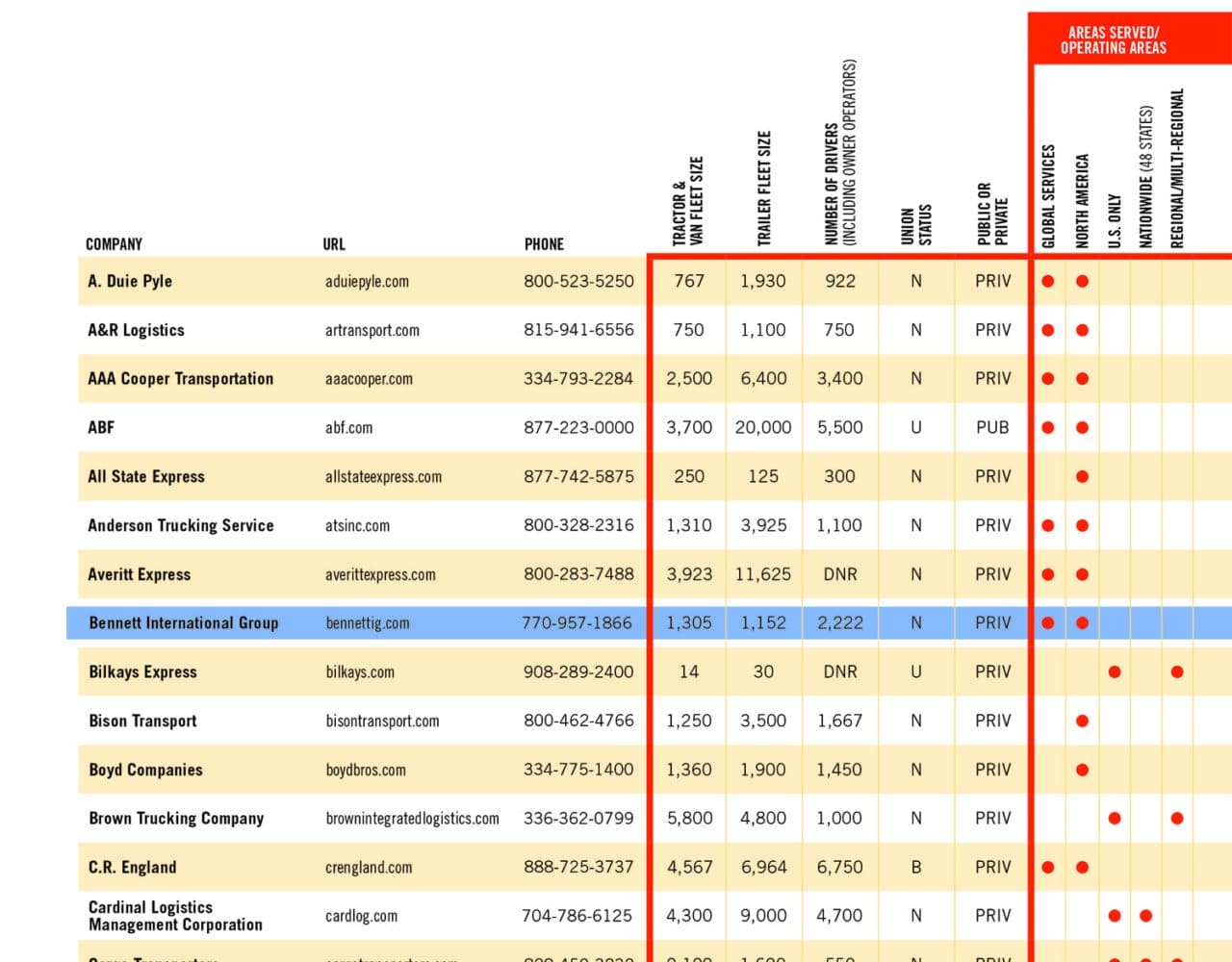Open the artransport.com link
Image resolution: width=1232 pixels, height=962 pixels.
[372, 330]
